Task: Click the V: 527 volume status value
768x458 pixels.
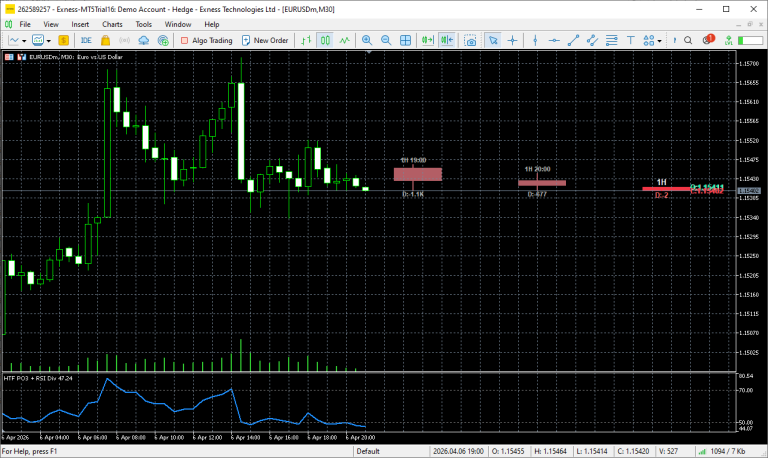Action: [669, 451]
